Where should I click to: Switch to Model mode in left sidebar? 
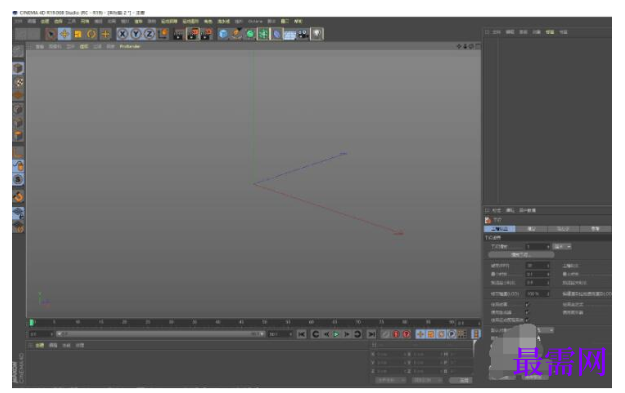point(18,69)
